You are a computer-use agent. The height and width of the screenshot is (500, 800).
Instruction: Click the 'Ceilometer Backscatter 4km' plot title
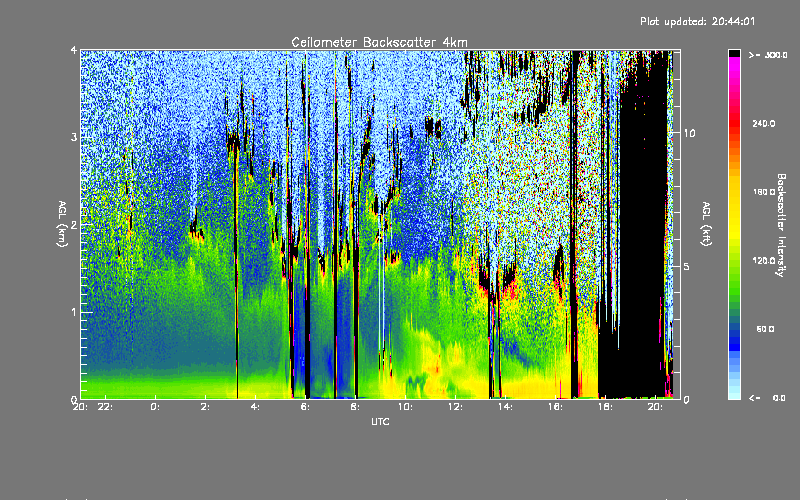pos(379,42)
